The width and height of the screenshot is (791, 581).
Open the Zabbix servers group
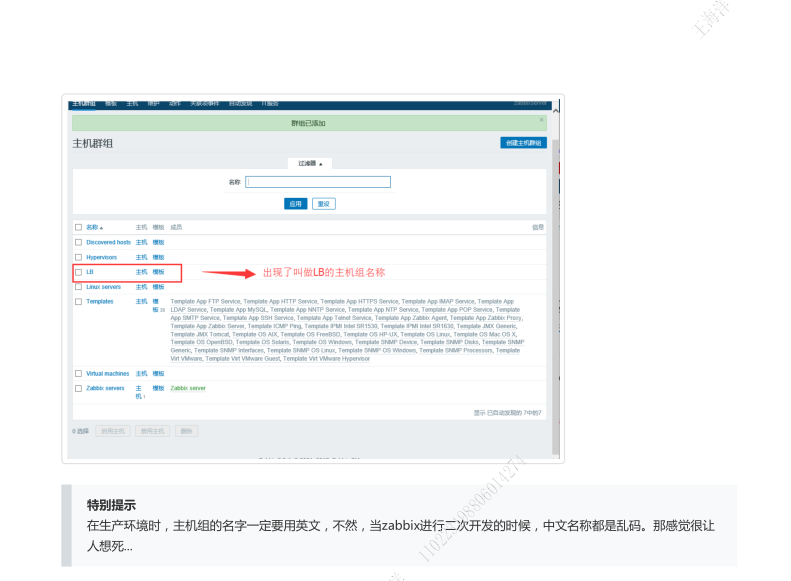(x=105, y=388)
